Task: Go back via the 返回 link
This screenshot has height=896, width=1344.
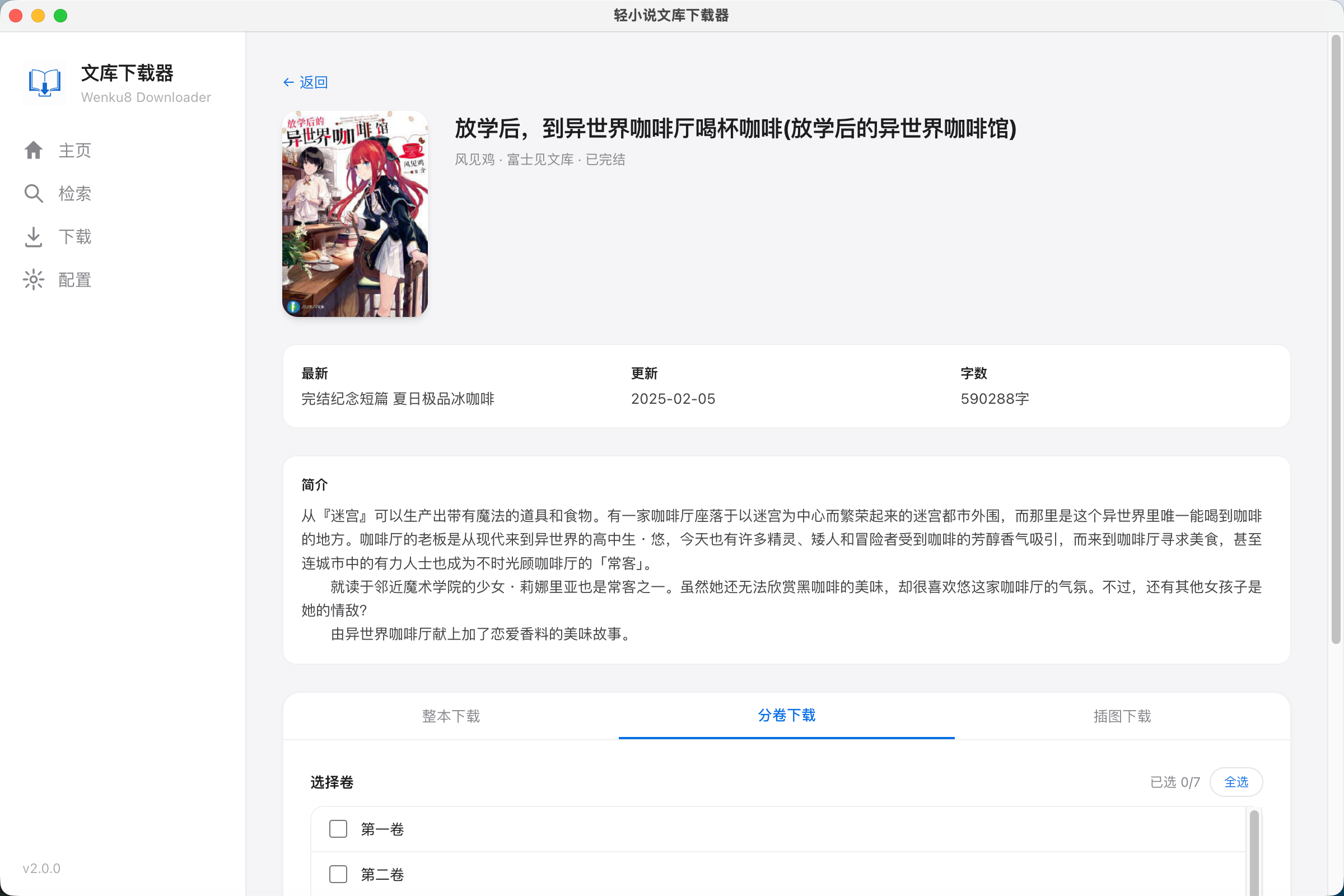Action: pos(306,82)
